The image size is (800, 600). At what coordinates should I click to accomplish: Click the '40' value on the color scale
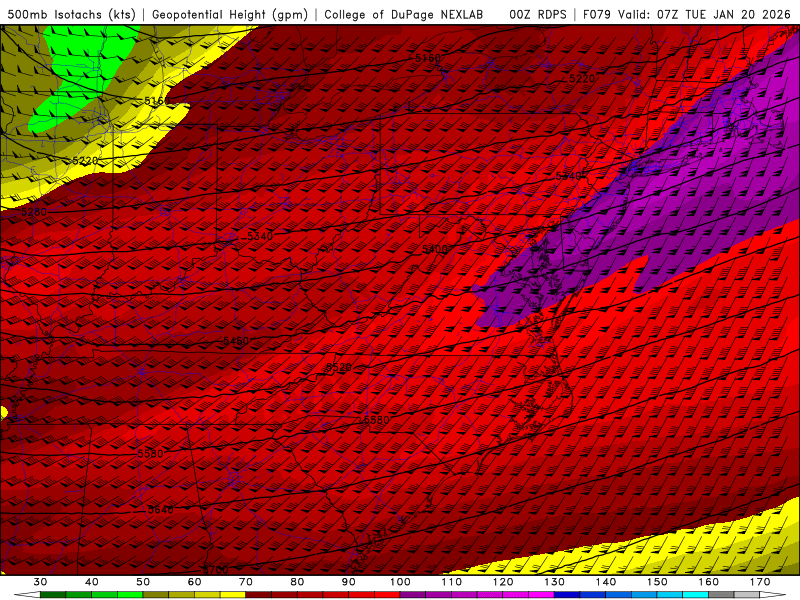tap(92, 582)
